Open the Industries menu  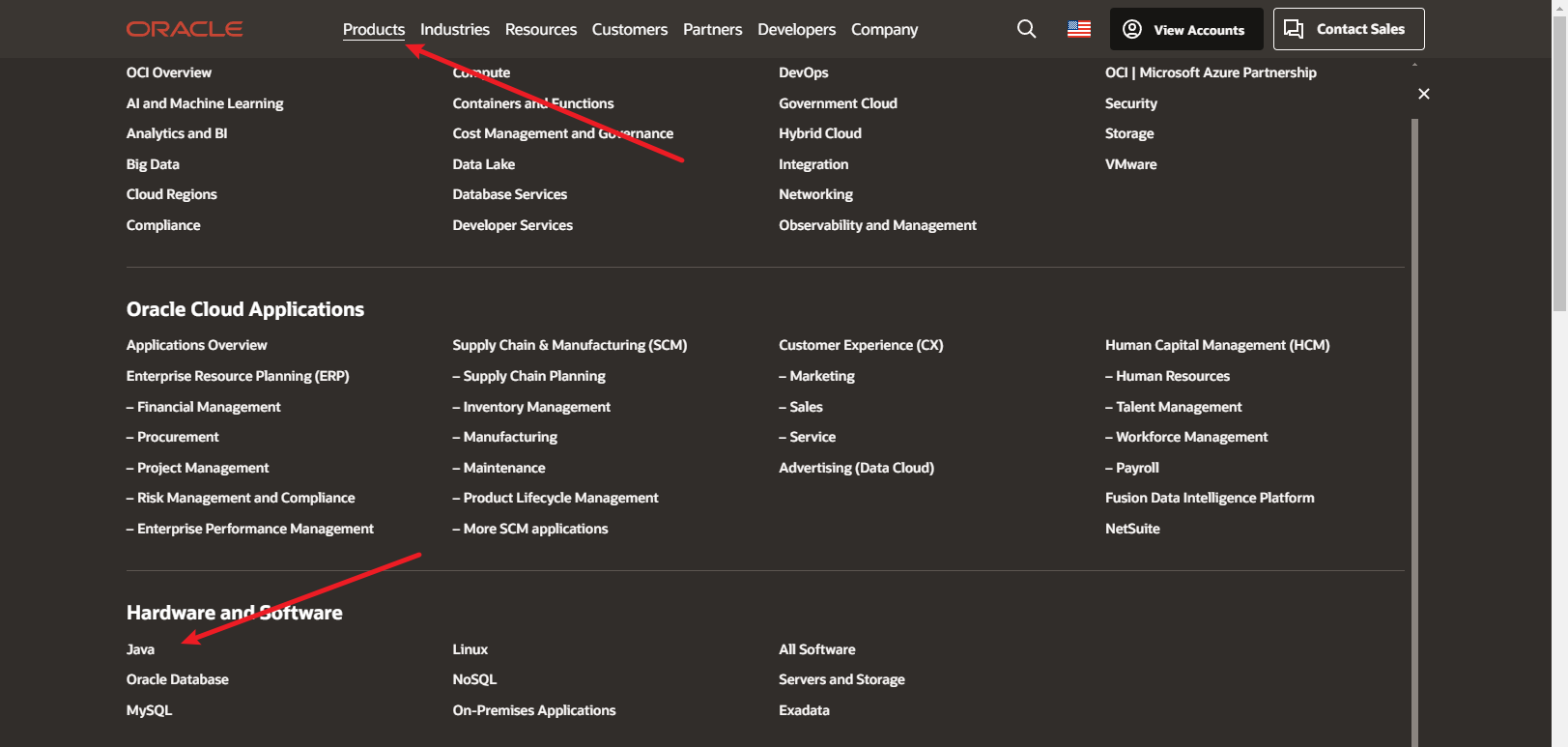coord(454,29)
